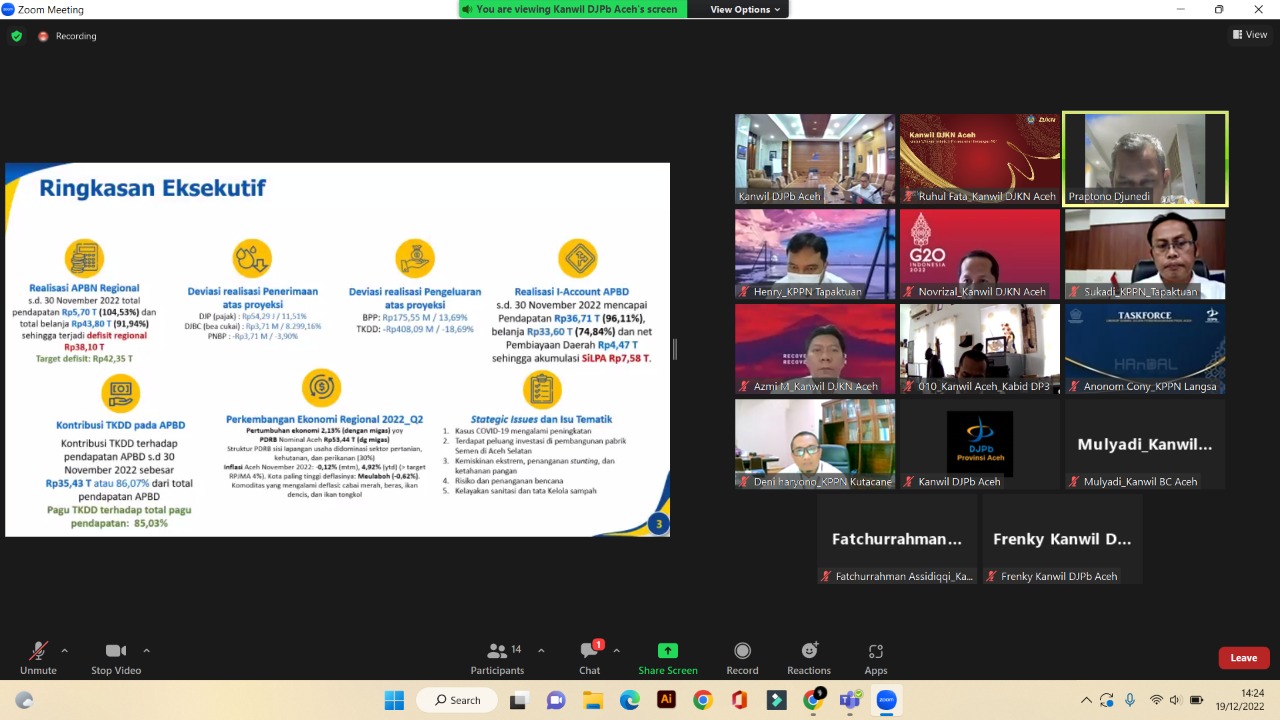Select Frenky Kanwil DJPb Aceh tile
1280x720 pixels.
[x=1062, y=539]
